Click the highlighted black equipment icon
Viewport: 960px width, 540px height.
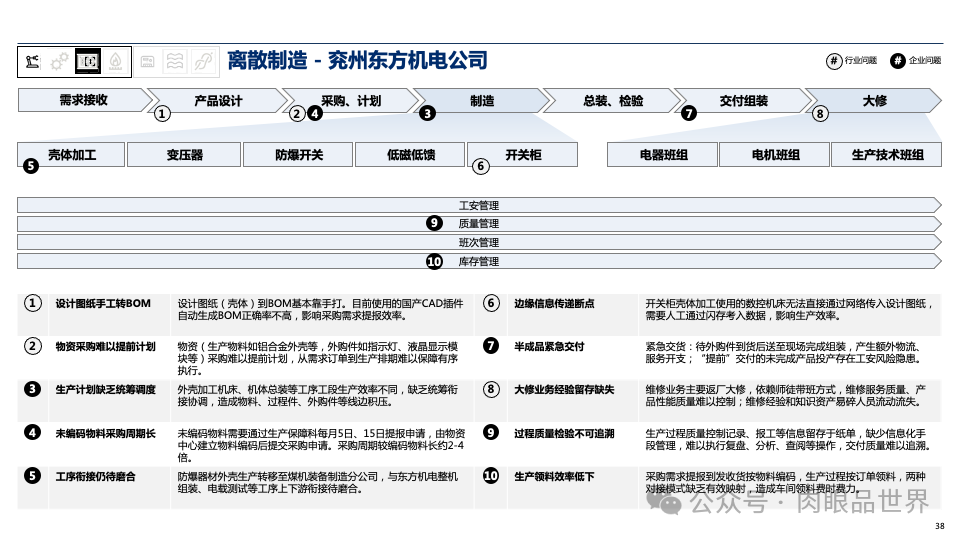pyautogui.click(x=88, y=61)
